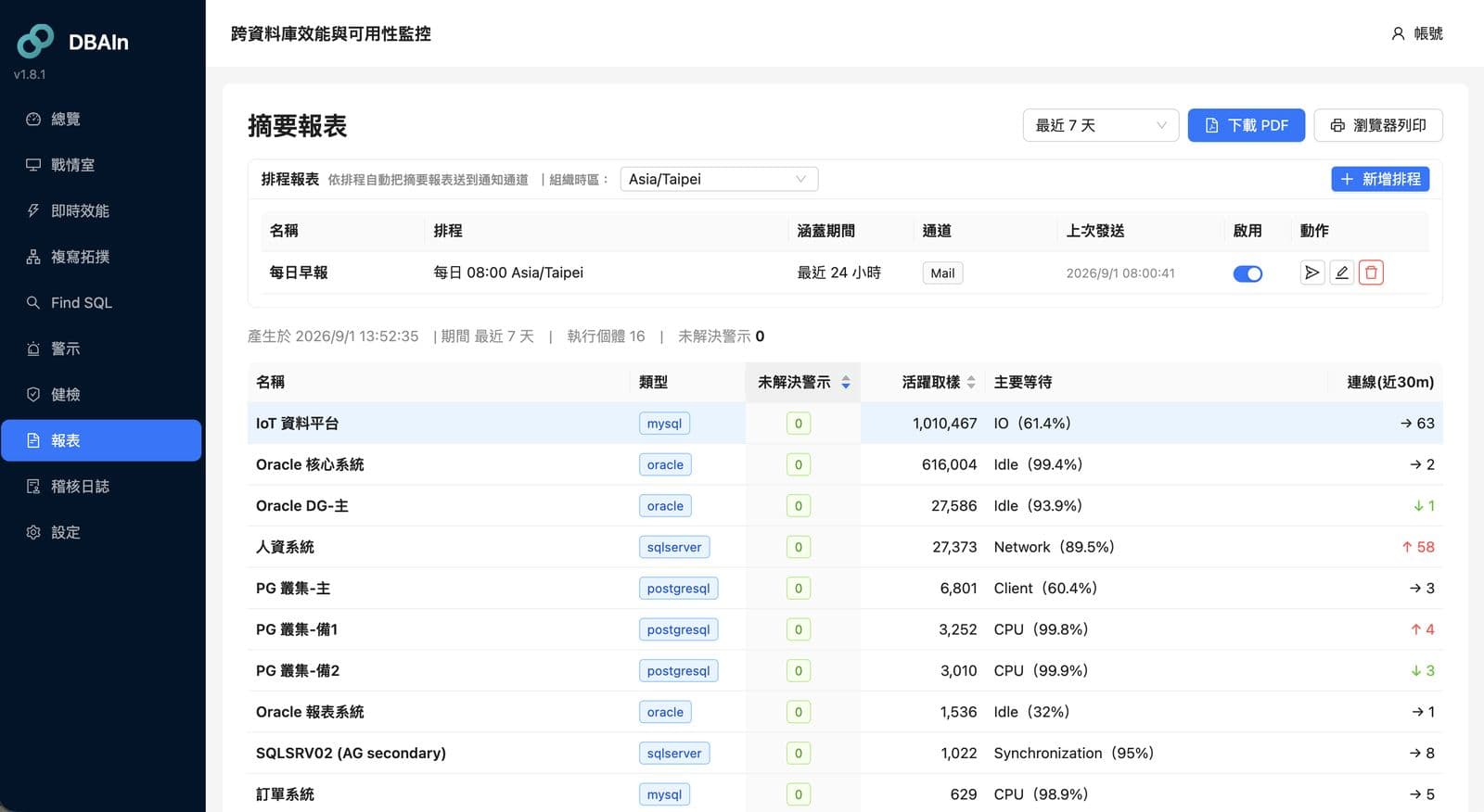This screenshot has width=1484, height=812.
Task: Send 每日早報 now using arrow icon
Action: click(x=1311, y=273)
